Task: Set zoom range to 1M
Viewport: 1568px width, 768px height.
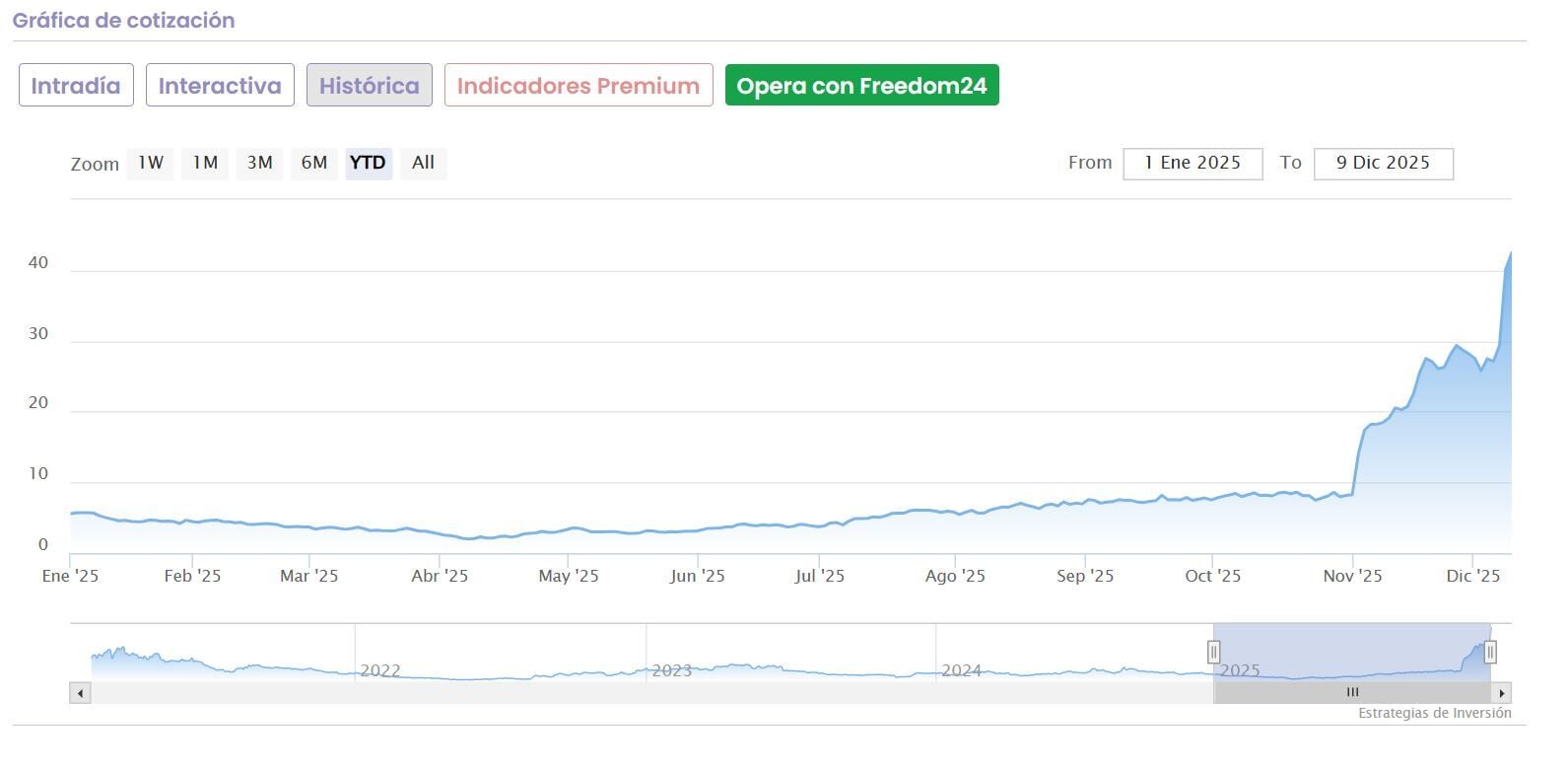Action: 205,163
